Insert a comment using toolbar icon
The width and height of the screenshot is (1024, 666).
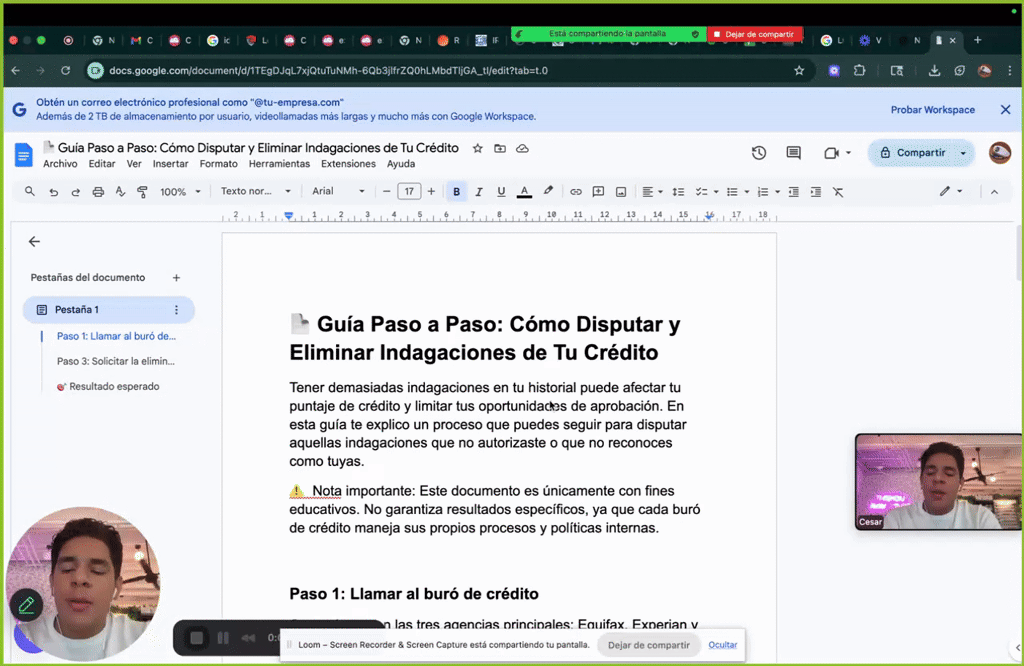tap(600, 191)
